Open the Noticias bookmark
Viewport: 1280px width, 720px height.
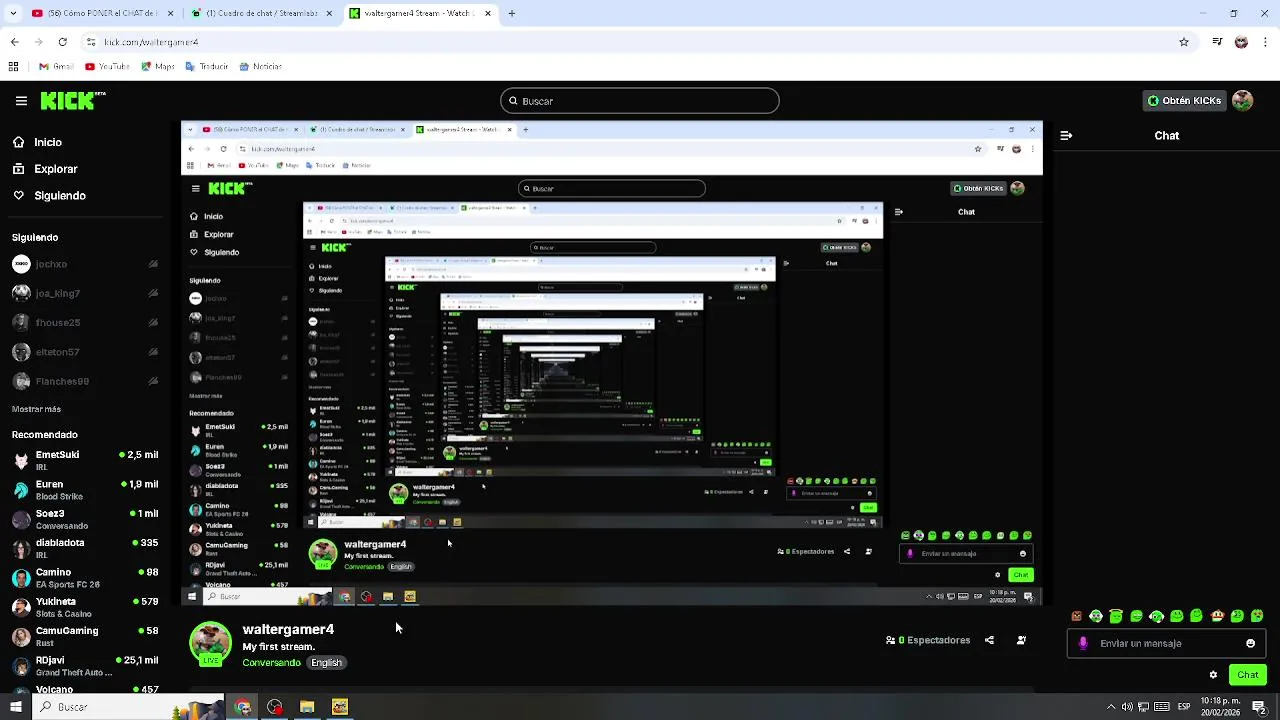point(260,67)
